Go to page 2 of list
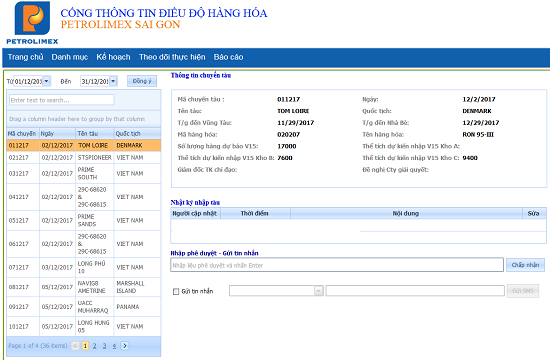This screenshot has height=360, width=550. [x=95, y=346]
